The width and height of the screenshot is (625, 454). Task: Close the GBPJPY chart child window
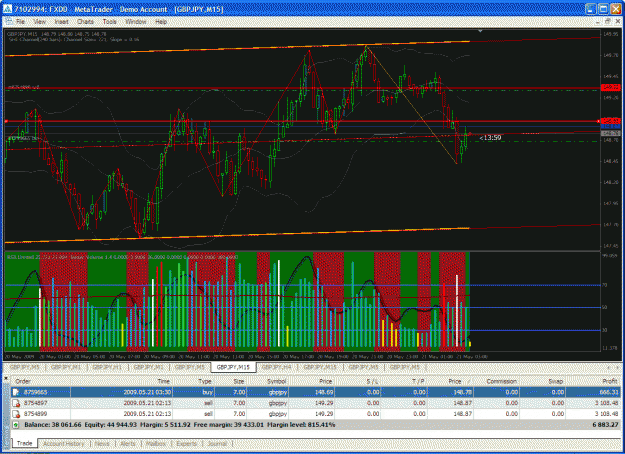pyautogui.click(x=617, y=21)
